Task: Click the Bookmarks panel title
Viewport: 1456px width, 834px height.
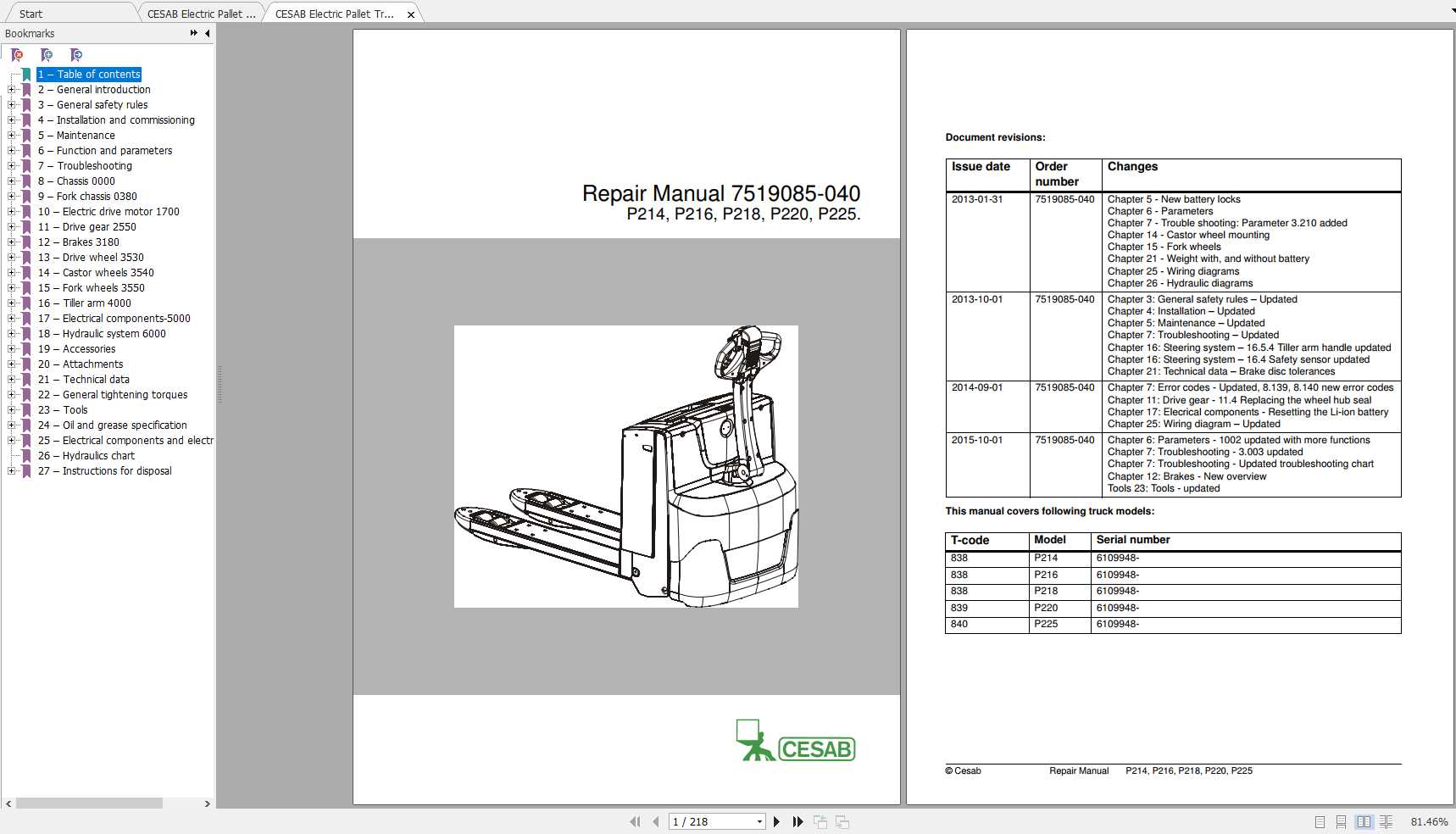Action: point(30,33)
